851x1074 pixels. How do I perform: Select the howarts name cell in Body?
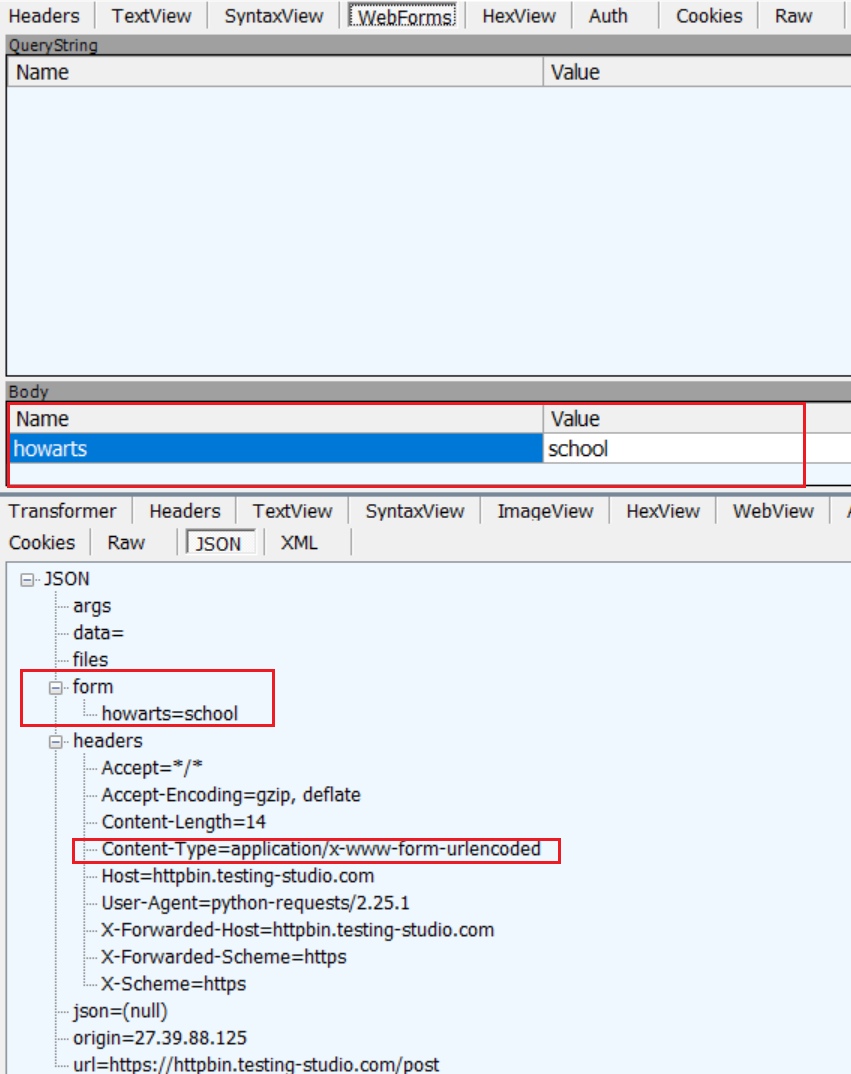(50, 449)
